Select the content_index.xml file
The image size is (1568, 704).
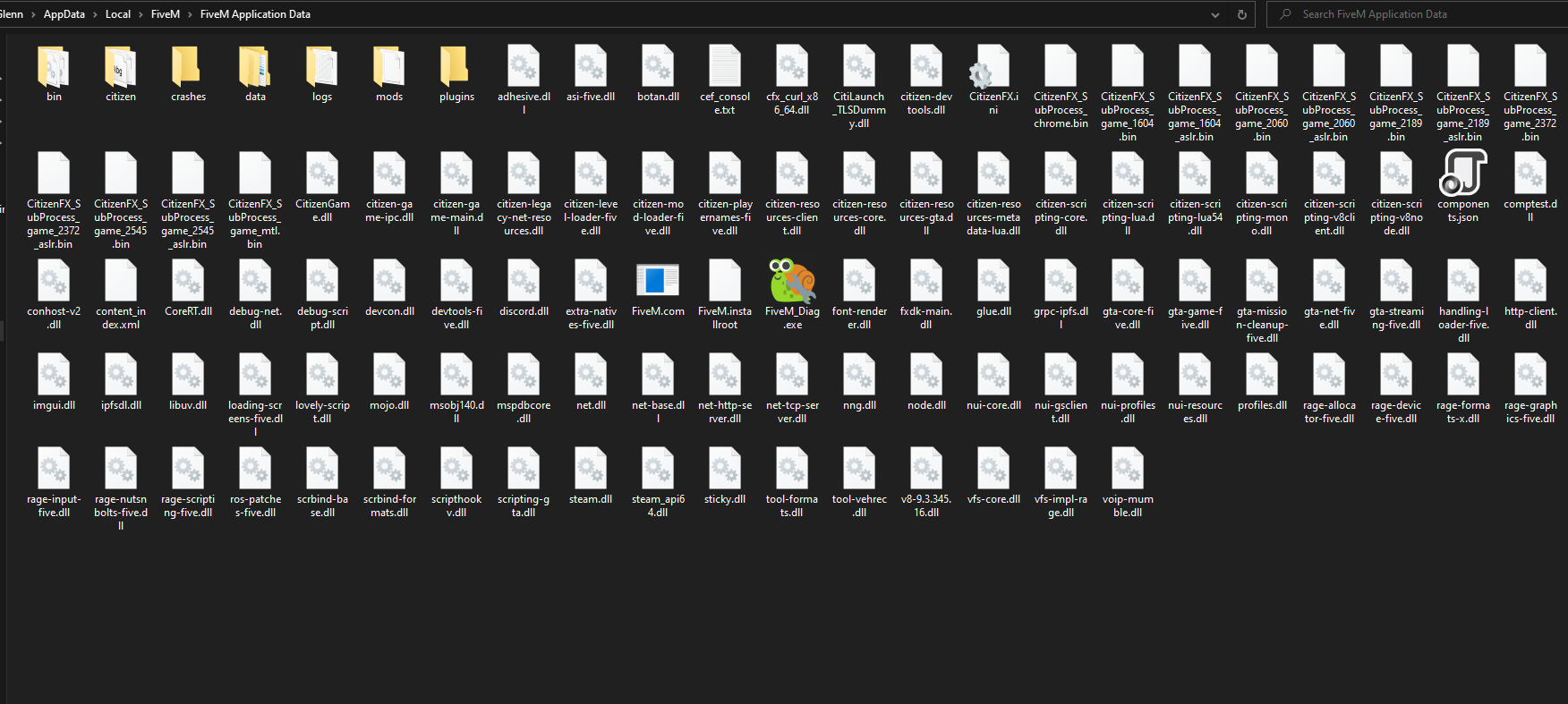tap(121, 282)
